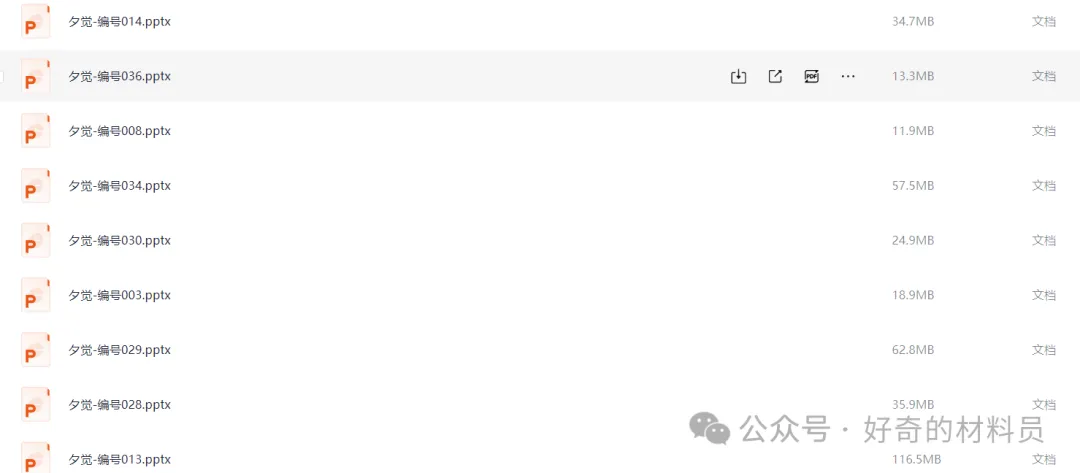Click the file name 夕觉-编号030.pptx

coord(119,241)
